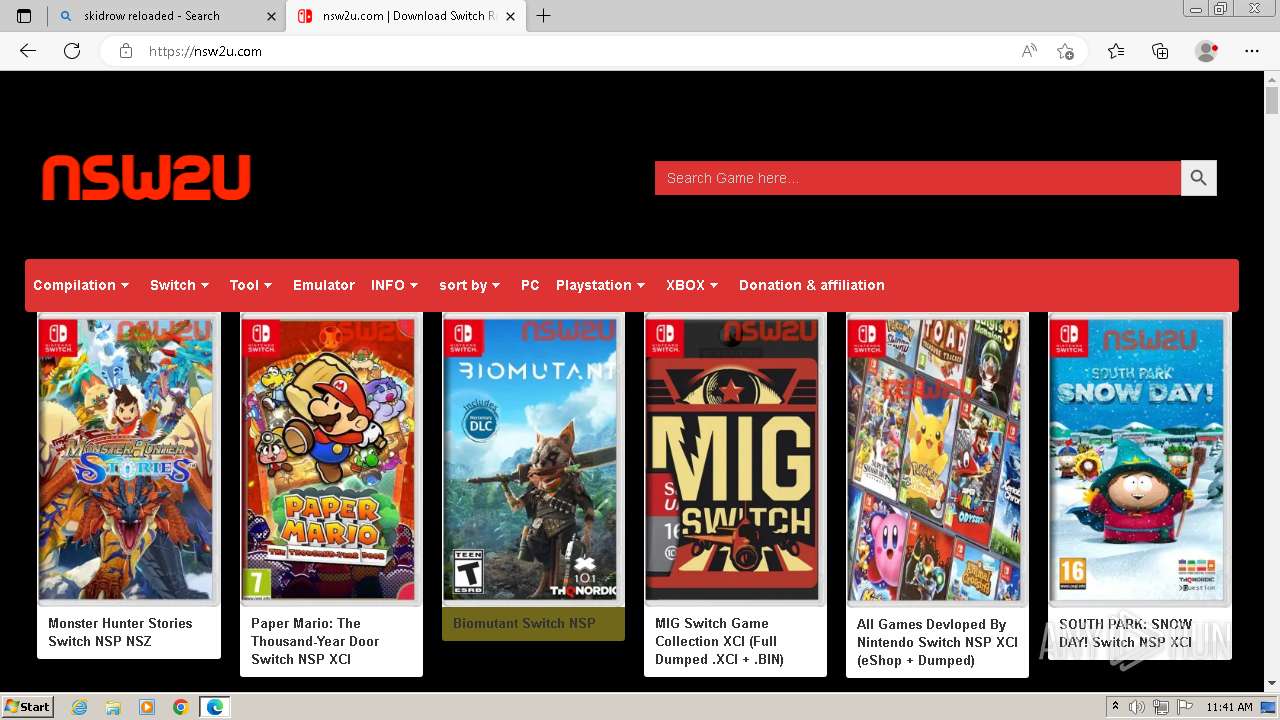Click the NSW2U site logo
Viewport: 1280px width, 720px height.
(x=146, y=178)
